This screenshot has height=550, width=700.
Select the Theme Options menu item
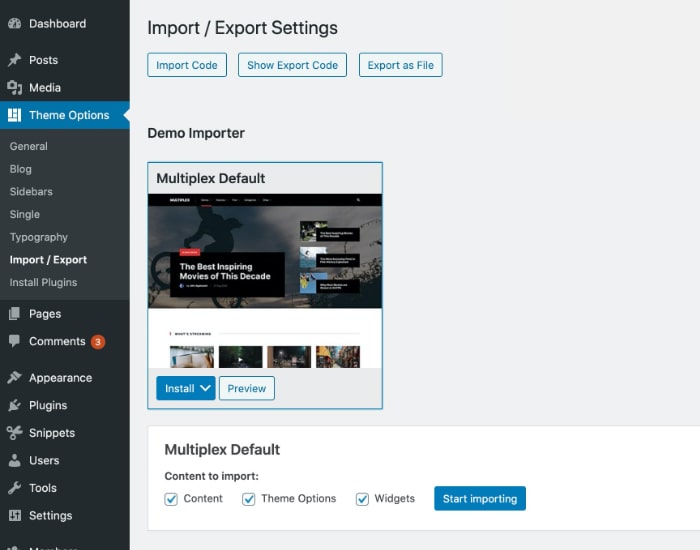[65, 115]
